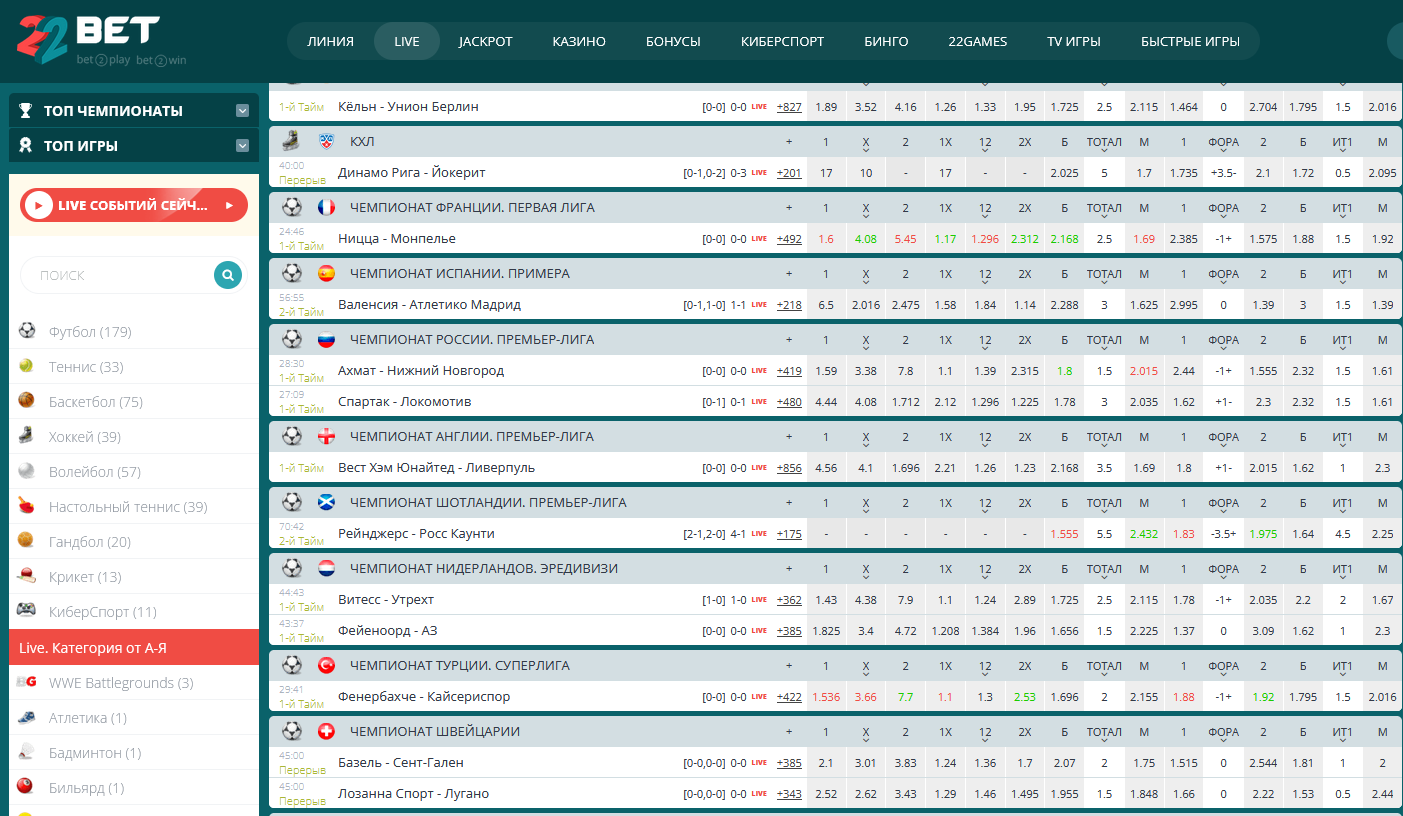This screenshot has width=1403, height=816.
Task: Click the Бадминтон shuttlecock icon
Action: [26, 752]
